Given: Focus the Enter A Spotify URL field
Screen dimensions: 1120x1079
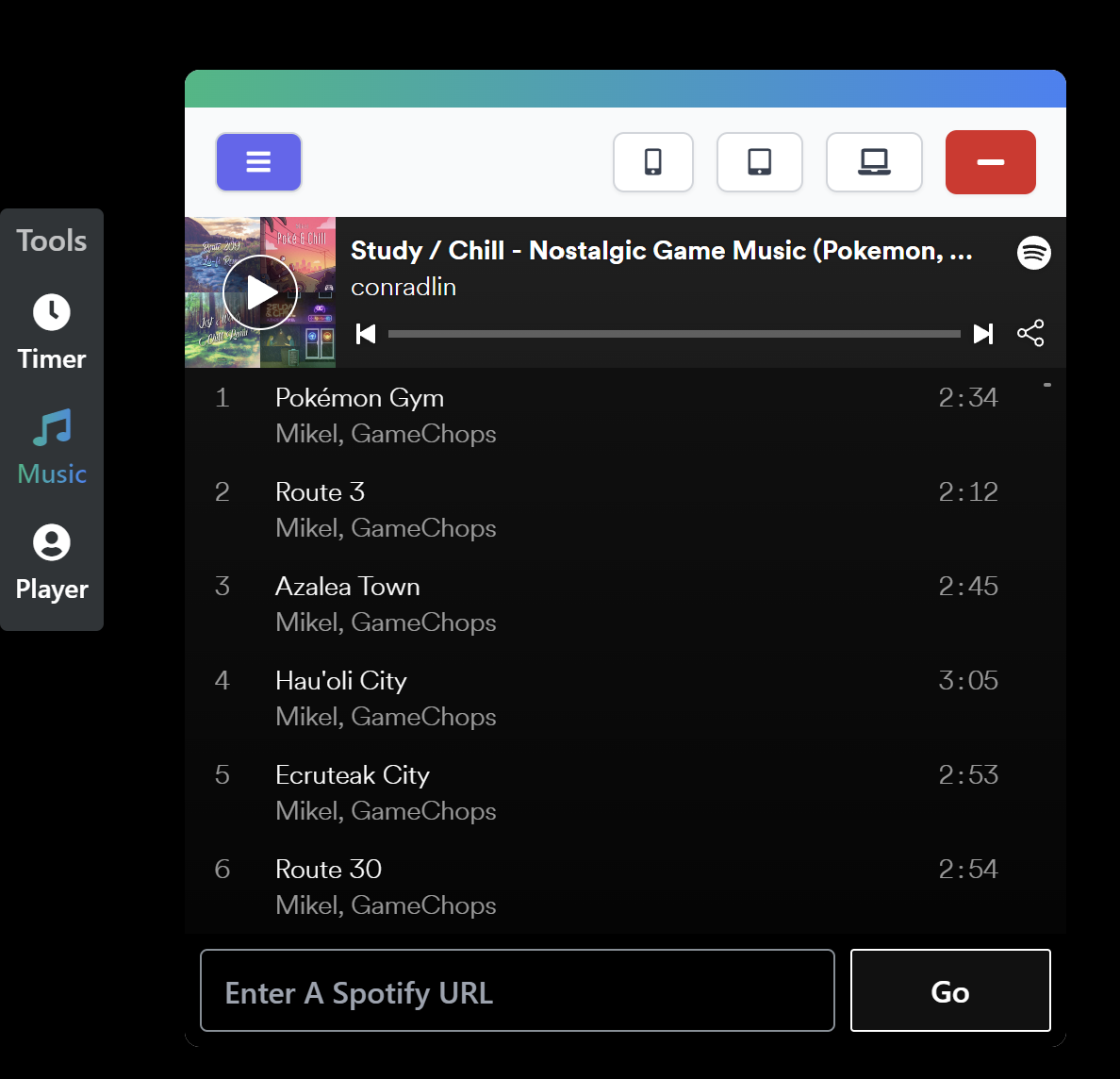Looking at the screenshot, I should 518,990.
